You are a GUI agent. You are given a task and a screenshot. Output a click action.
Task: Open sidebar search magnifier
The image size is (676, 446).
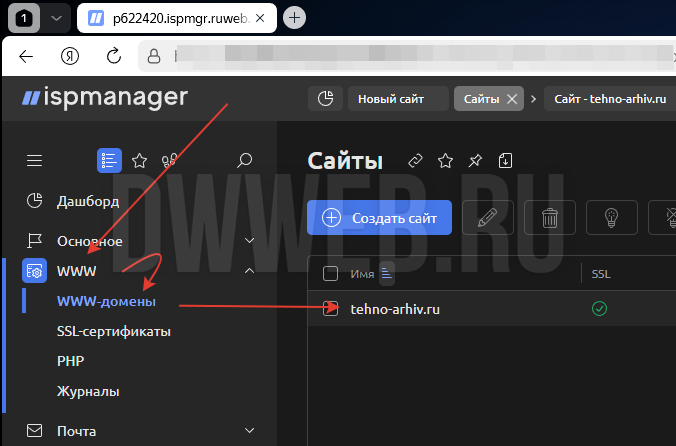coord(244,160)
